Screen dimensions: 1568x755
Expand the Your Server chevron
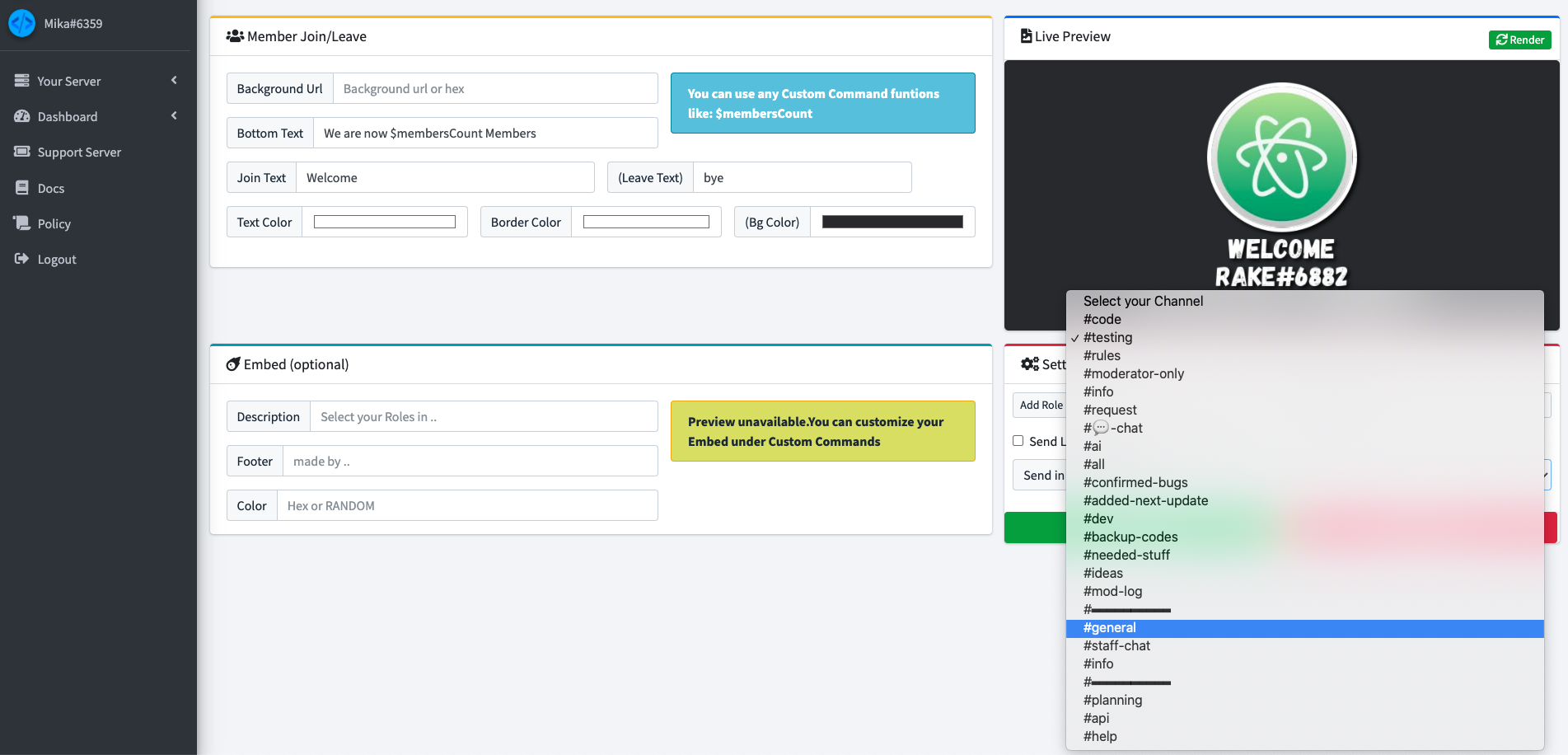[x=174, y=80]
